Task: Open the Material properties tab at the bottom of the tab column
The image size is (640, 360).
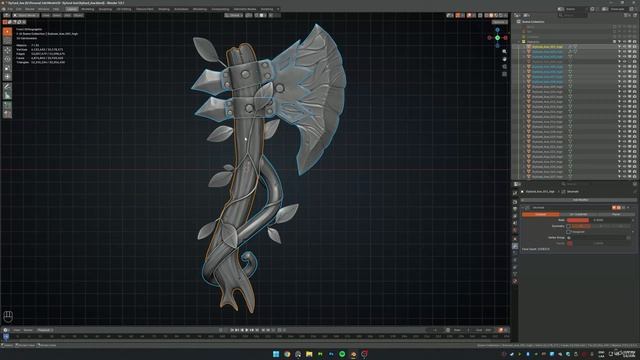Action: point(515,281)
